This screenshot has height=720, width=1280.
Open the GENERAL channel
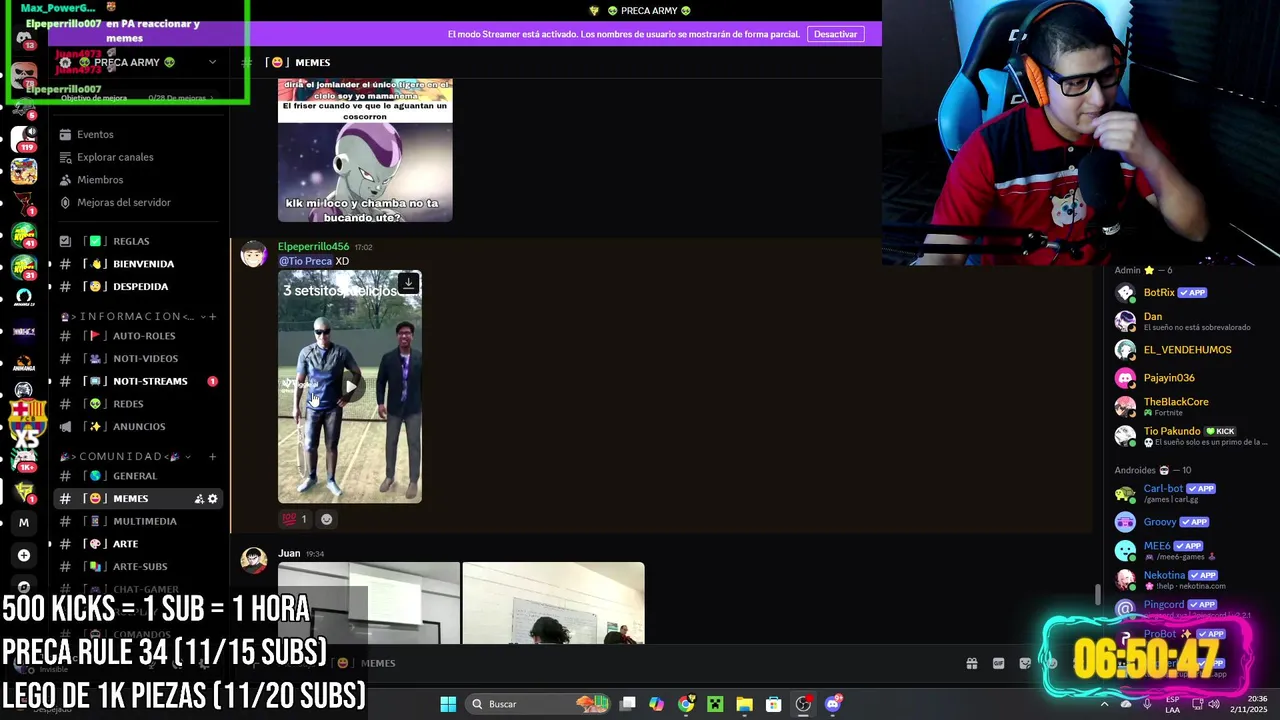coord(135,476)
